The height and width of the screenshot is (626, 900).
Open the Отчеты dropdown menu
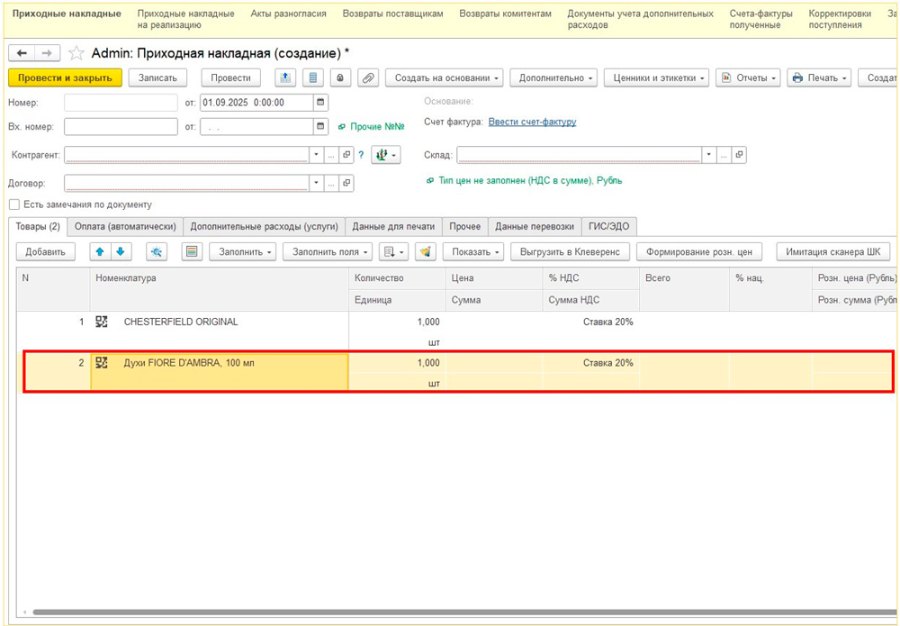pos(748,78)
